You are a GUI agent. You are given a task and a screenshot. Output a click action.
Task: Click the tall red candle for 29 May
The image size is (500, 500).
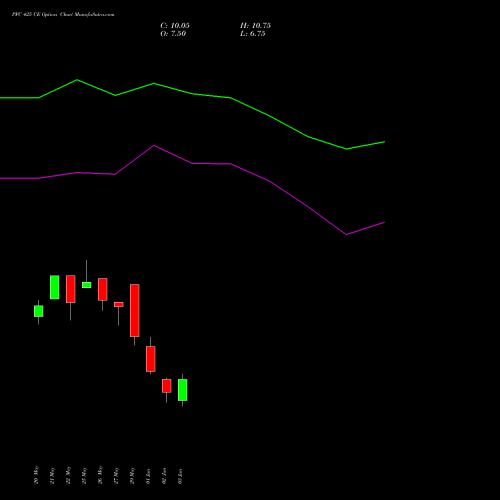135,310
